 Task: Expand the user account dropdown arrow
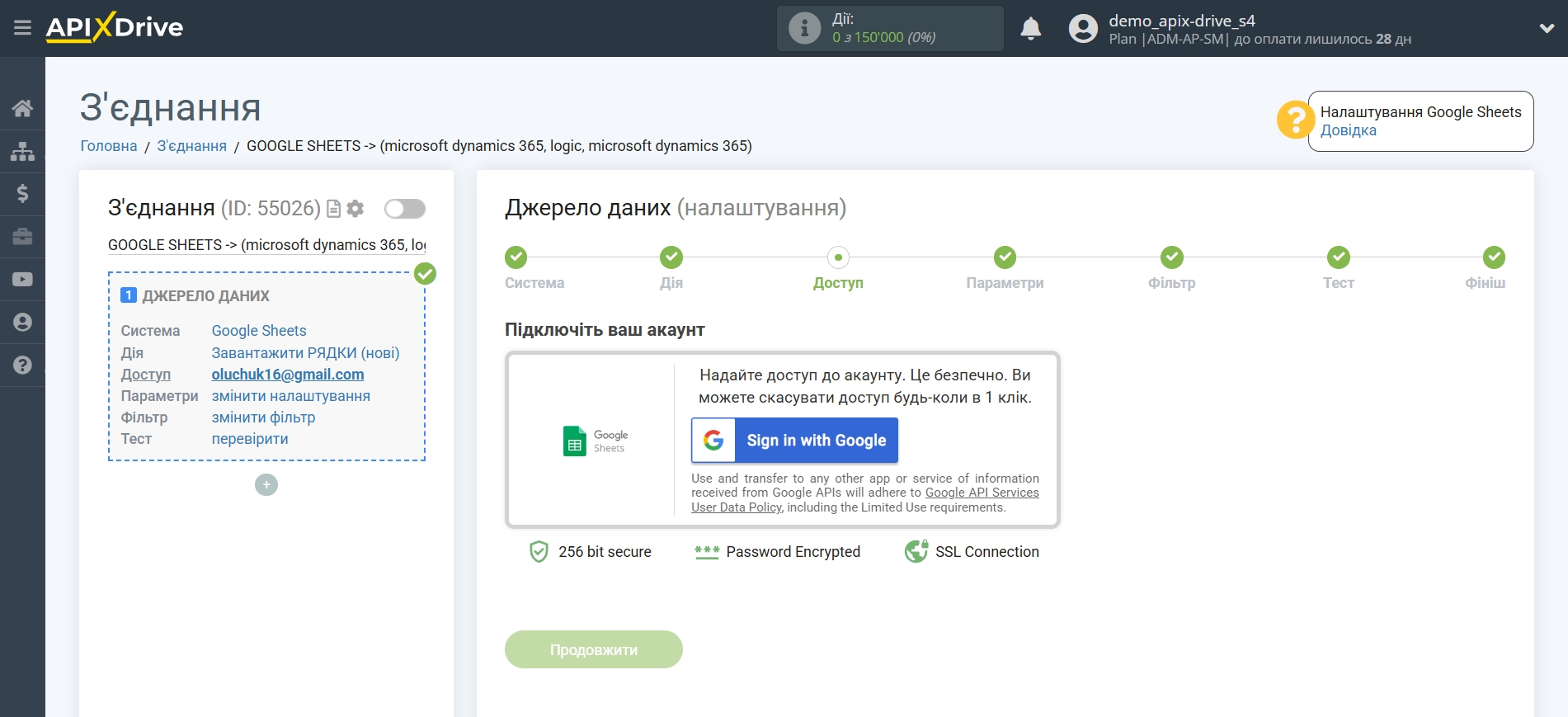tap(1547, 29)
